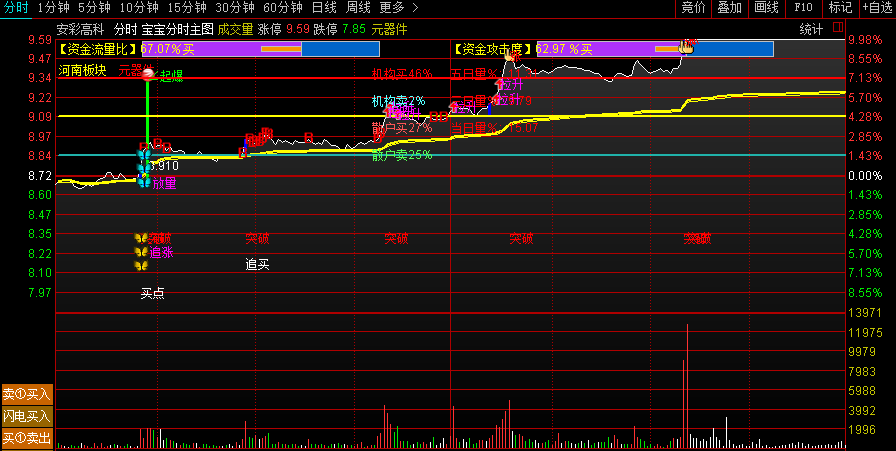Viewport: 896px width, 451px height.
Task: Click the 买①卖出 trade button
Action: pyautogui.click(x=27, y=438)
